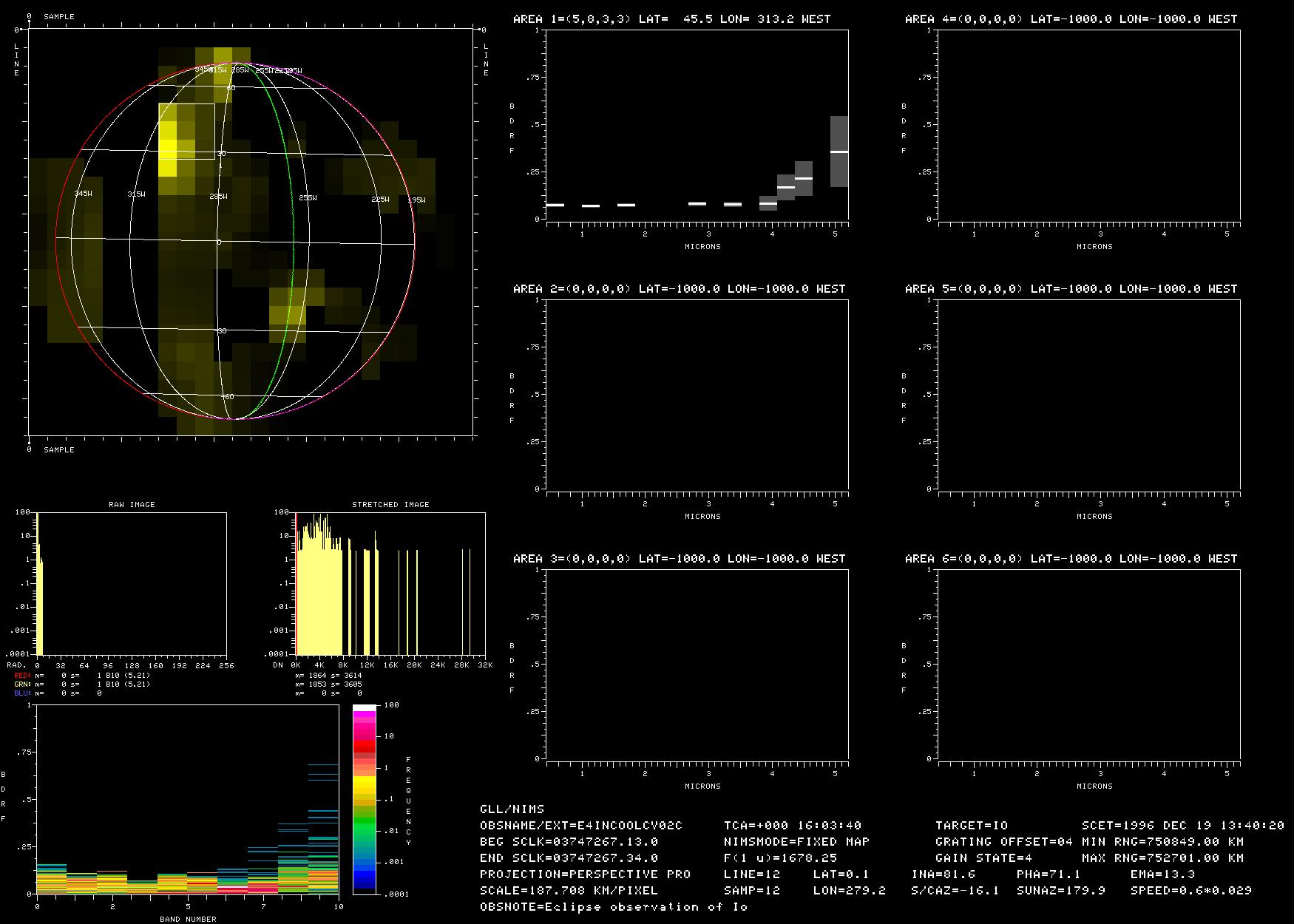Click inside the empty AREA 5 plot

(x=1087, y=394)
